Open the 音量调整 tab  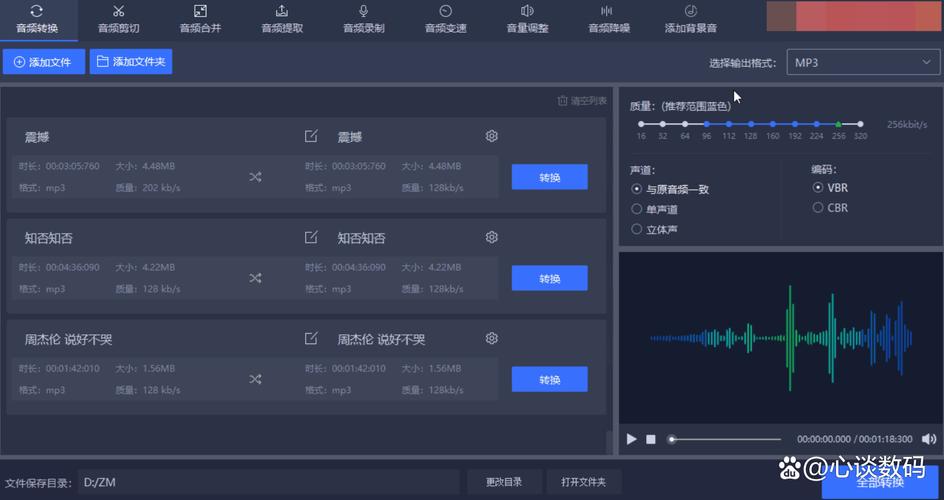pos(527,20)
